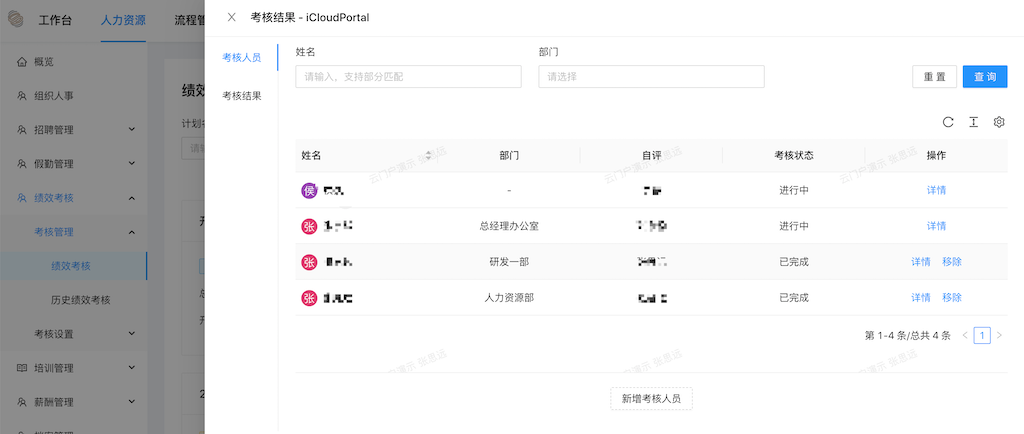
Task: Expand the 招聘管理 sidebar menu
Action: tap(132, 130)
